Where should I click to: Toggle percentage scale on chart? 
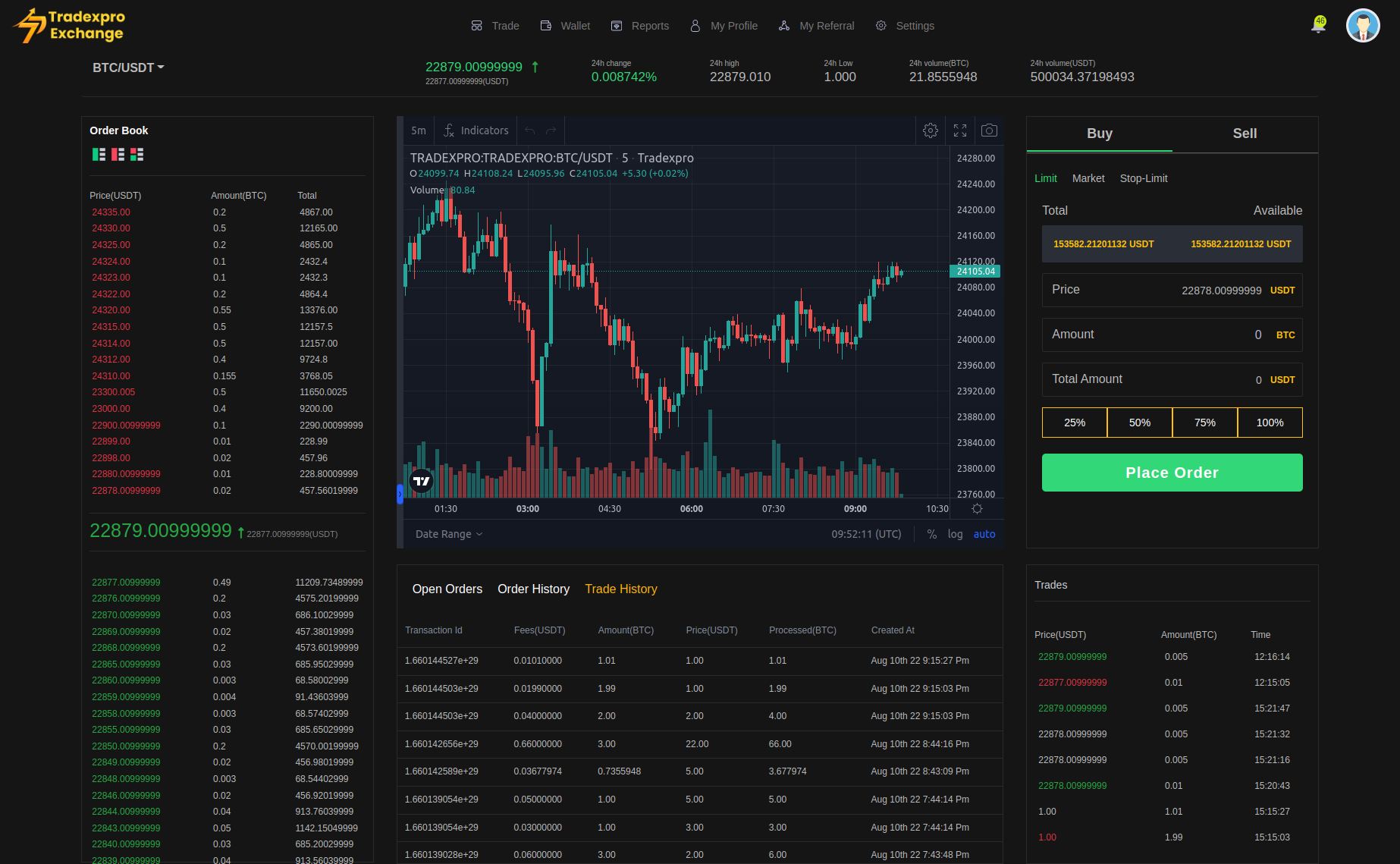[931, 534]
